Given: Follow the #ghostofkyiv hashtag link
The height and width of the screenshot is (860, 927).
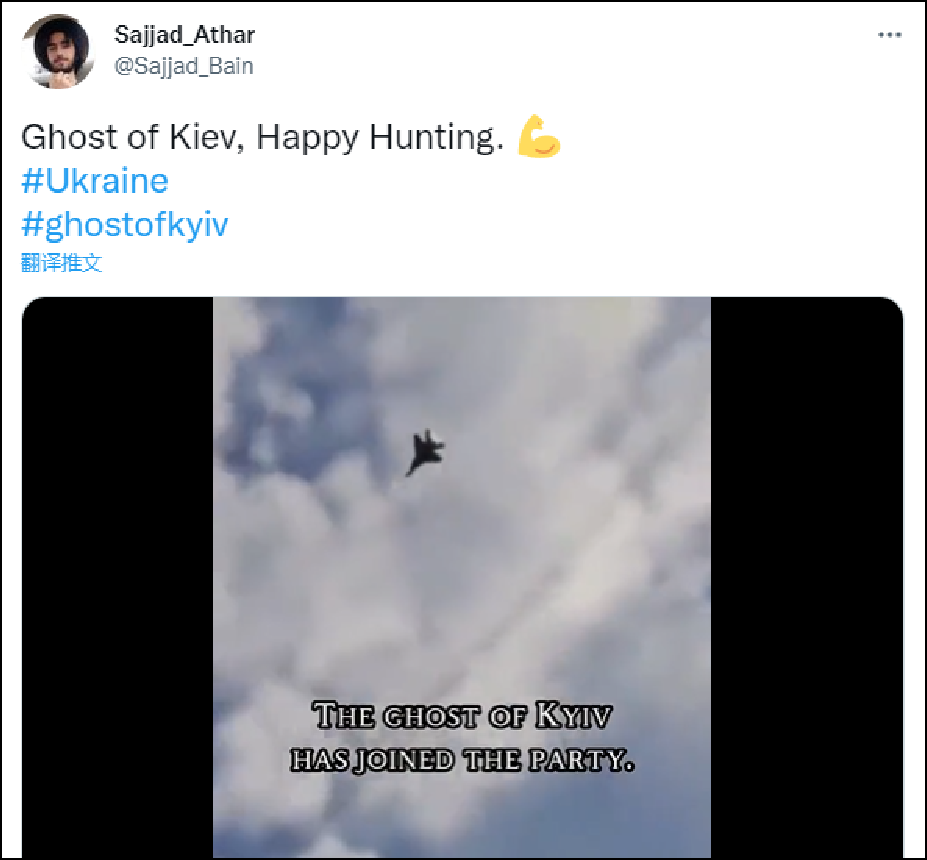Looking at the screenshot, I should (124, 224).
